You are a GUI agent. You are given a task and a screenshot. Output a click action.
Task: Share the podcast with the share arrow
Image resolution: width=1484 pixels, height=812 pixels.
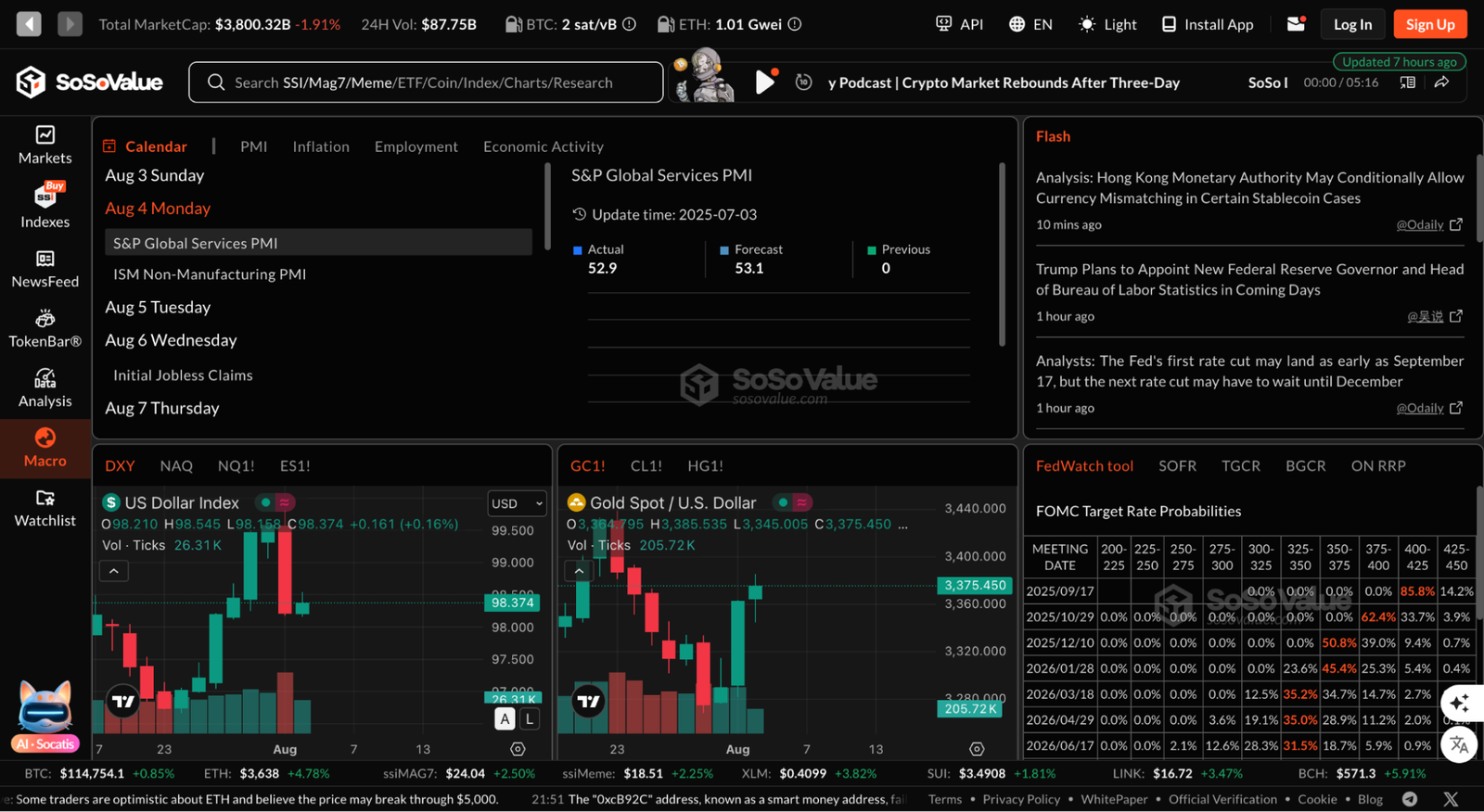(x=1441, y=82)
